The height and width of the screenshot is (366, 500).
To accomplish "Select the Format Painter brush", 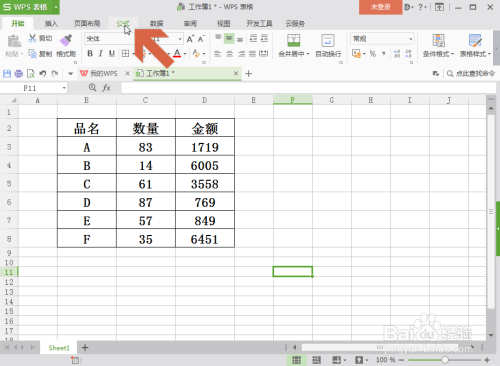I will pyautogui.click(x=66, y=40).
